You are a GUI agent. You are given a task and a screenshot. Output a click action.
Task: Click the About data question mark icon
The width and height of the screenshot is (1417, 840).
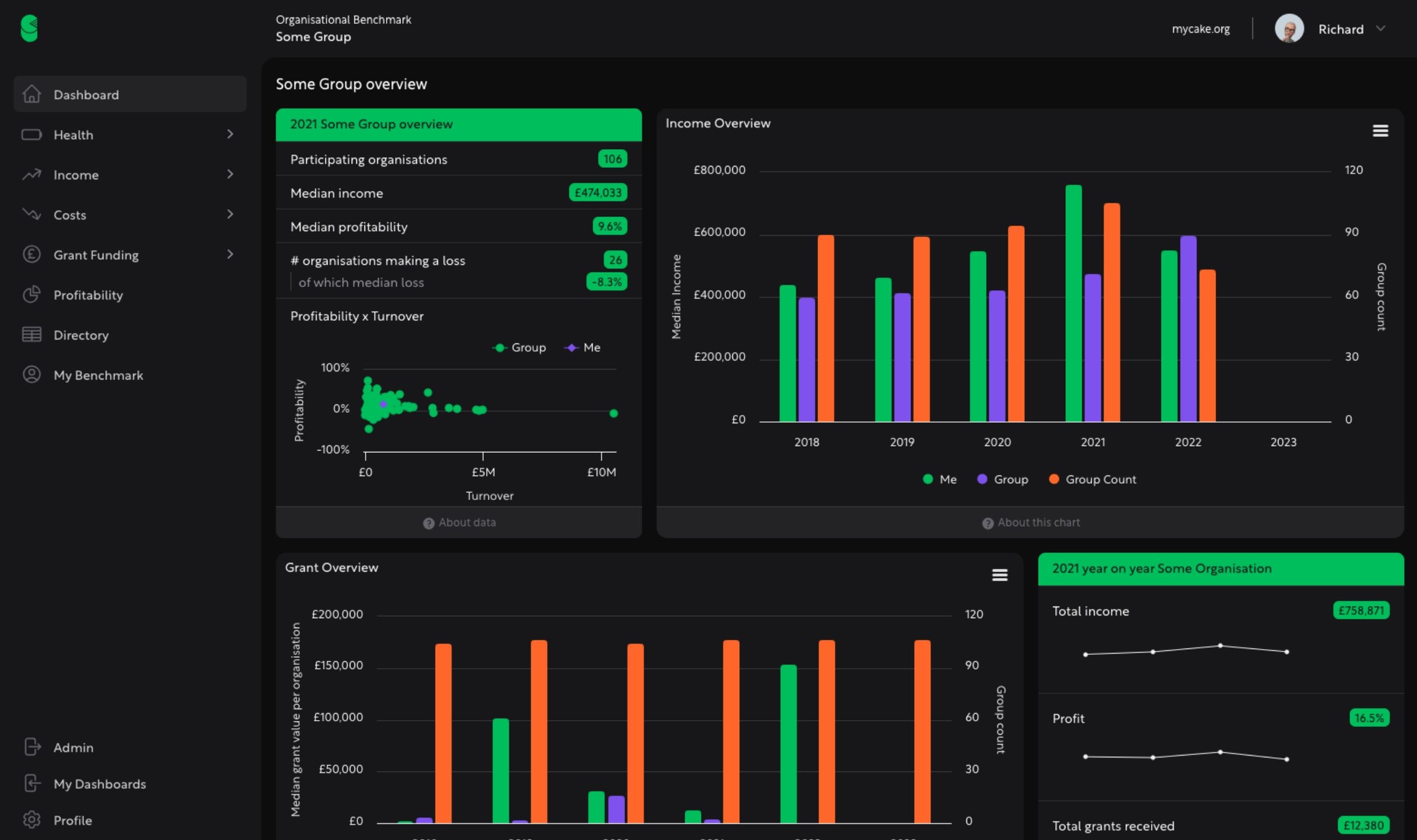(x=429, y=523)
